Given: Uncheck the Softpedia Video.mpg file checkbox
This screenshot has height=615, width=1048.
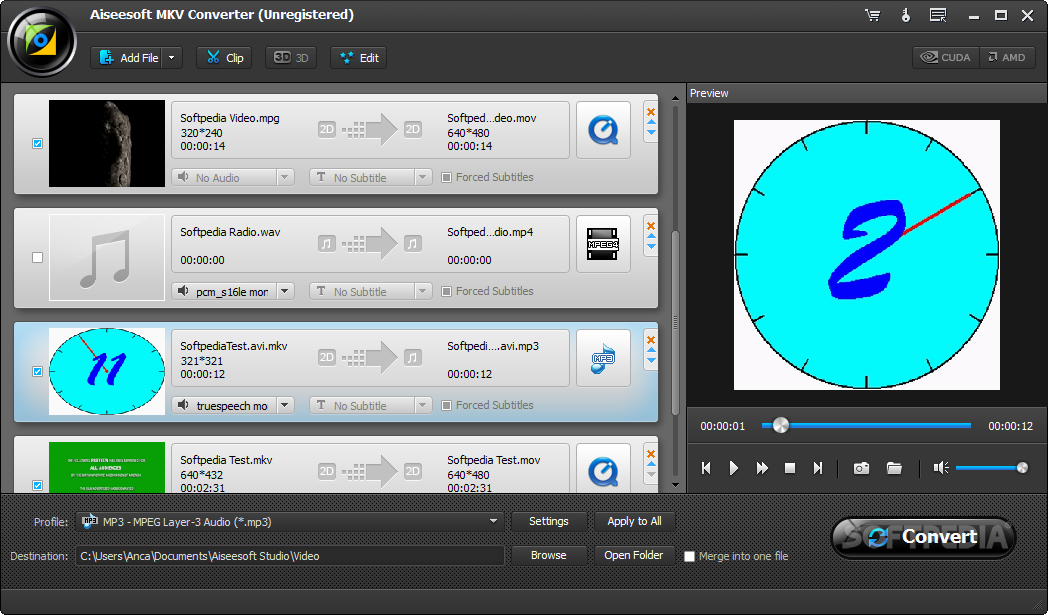Looking at the screenshot, I should click(37, 143).
